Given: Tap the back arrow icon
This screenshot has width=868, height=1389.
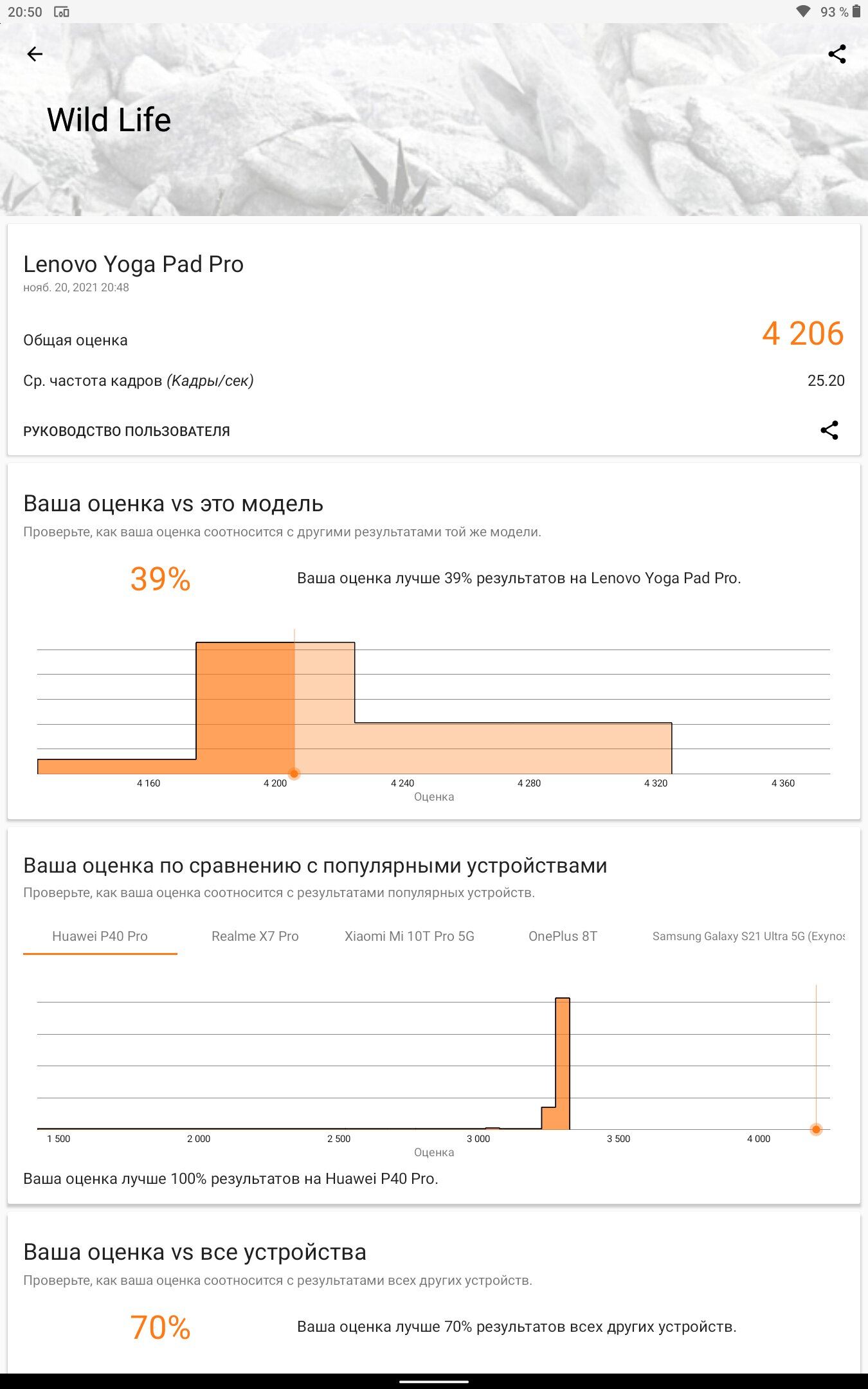Looking at the screenshot, I should point(35,55).
